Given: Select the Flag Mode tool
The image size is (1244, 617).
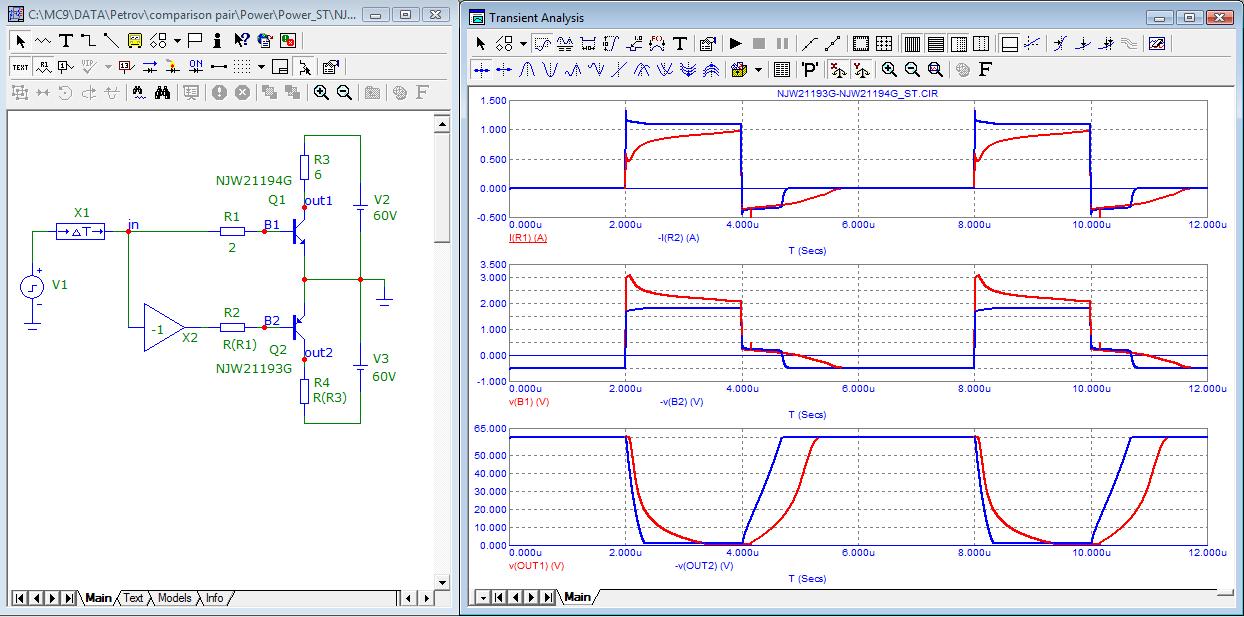Looking at the screenshot, I should 195,41.
